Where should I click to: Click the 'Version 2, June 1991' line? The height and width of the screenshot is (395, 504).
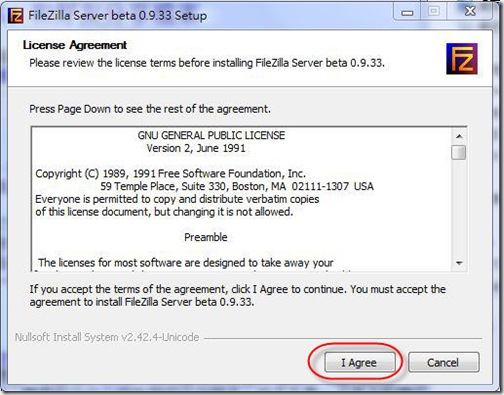[196, 148]
